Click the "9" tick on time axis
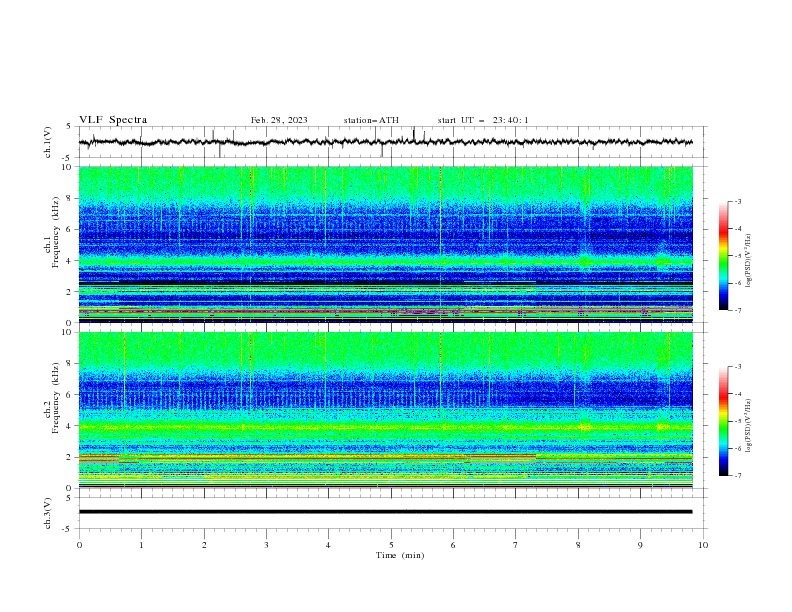 tap(640, 545)
